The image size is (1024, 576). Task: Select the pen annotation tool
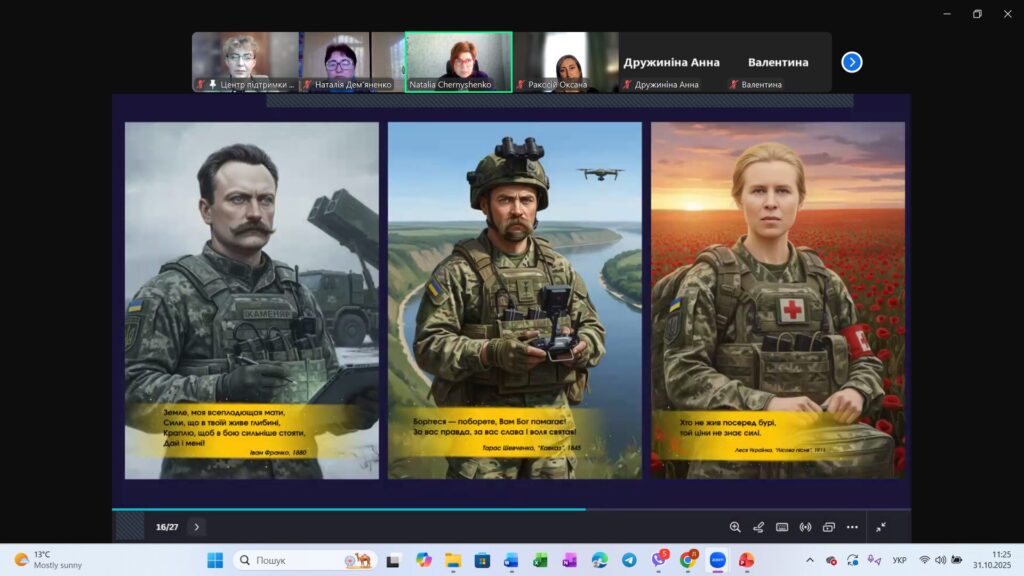[758, 527]
